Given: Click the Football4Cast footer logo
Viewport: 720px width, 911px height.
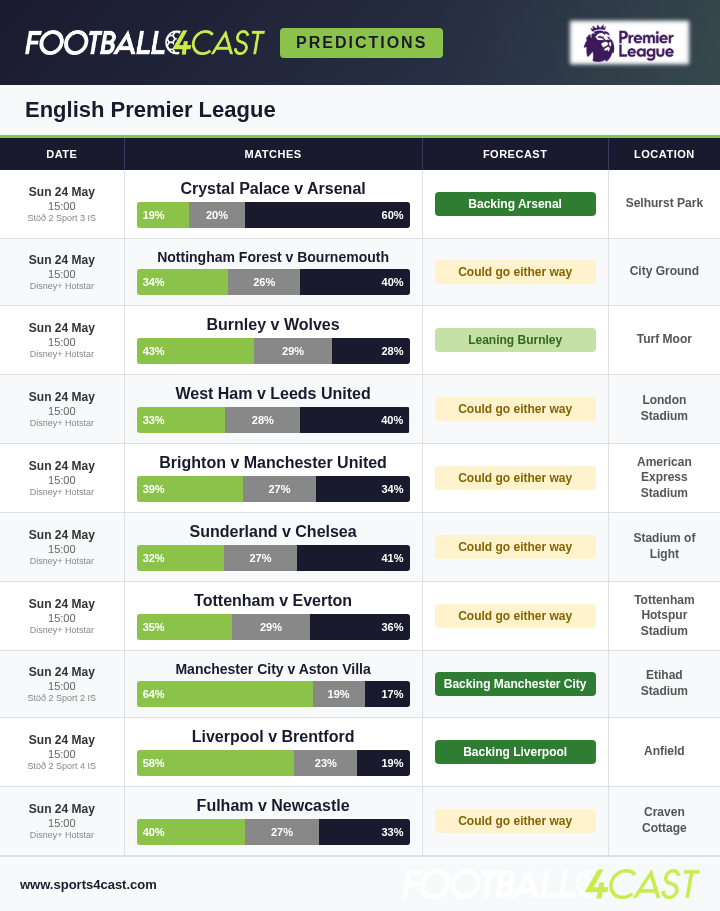Looking at the screenshot, I should coord(551,884).
